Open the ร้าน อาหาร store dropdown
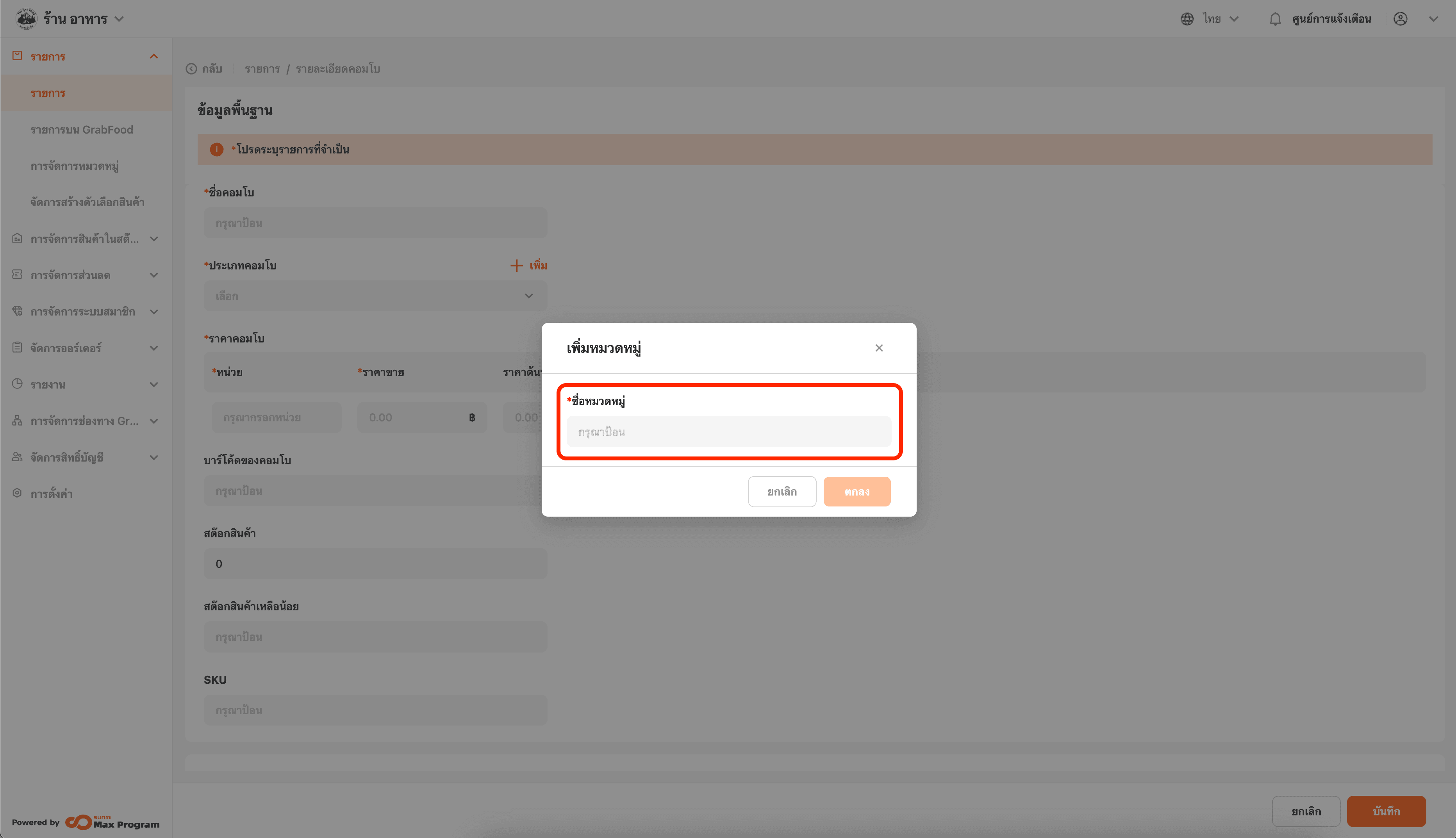 click(x=119, y=19)
